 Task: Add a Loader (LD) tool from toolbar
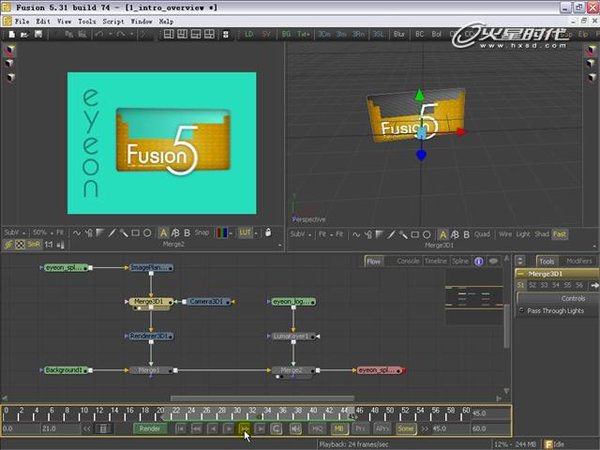tap(249, 34)
